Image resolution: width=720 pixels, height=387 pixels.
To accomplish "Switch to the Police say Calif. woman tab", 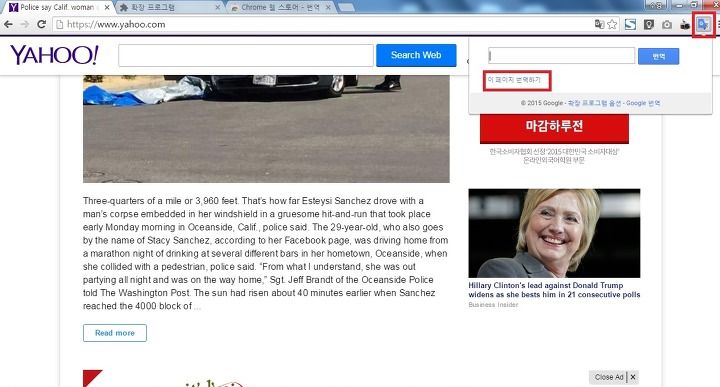I will tap(57, 7).
